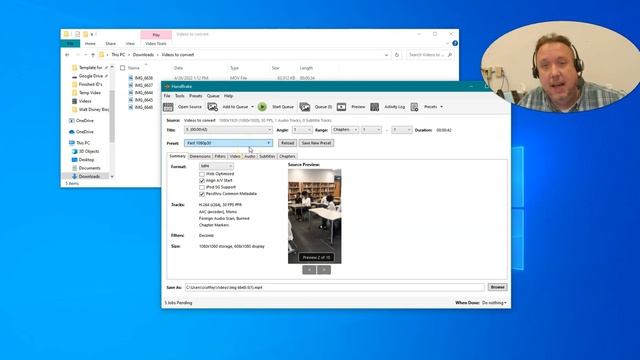This screenshot has height=360, width=640.
Task: Uncheck Passthru Common Metadata
Action: 202,194
